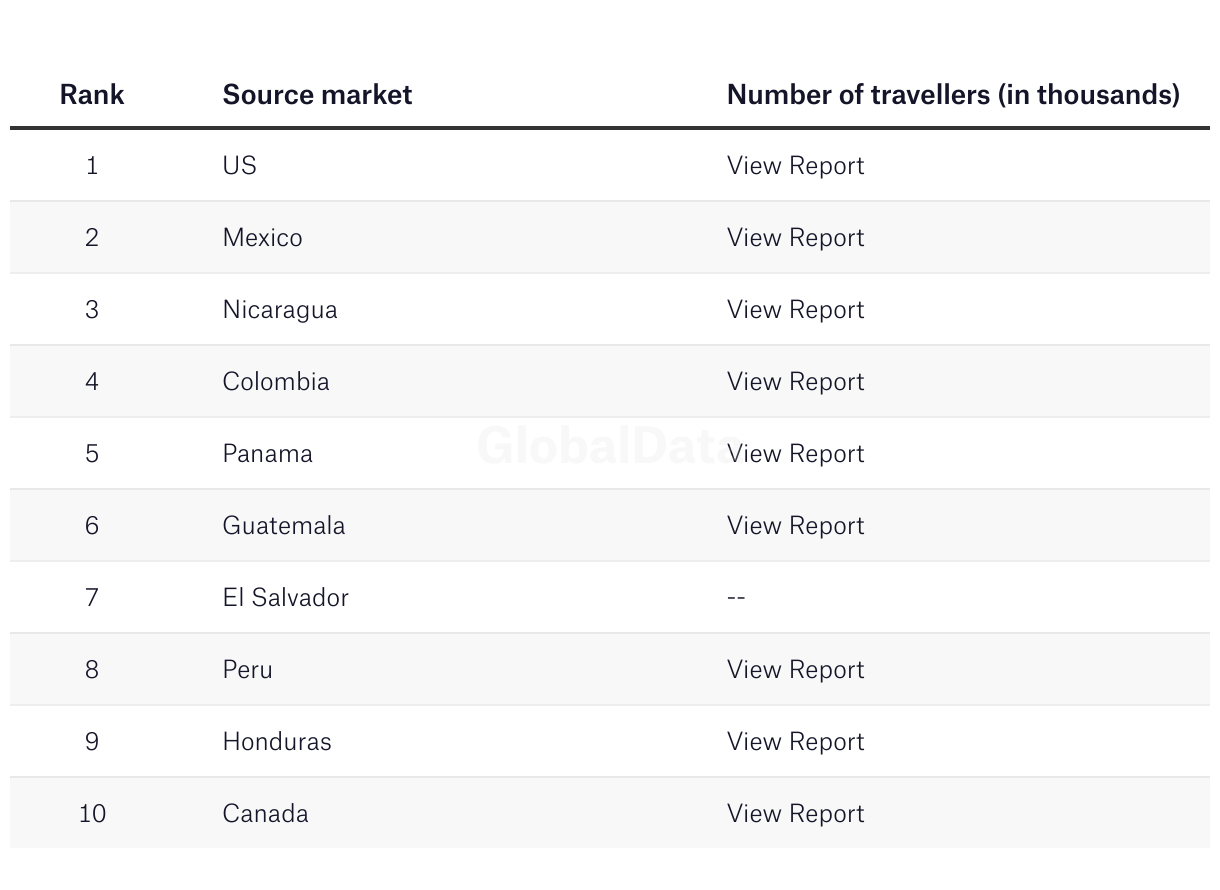The width and height of the screenshot is (1220, 890).
Task: Click the Guatemala source market name
Action: pyautogui.click(x=284, y=526)
